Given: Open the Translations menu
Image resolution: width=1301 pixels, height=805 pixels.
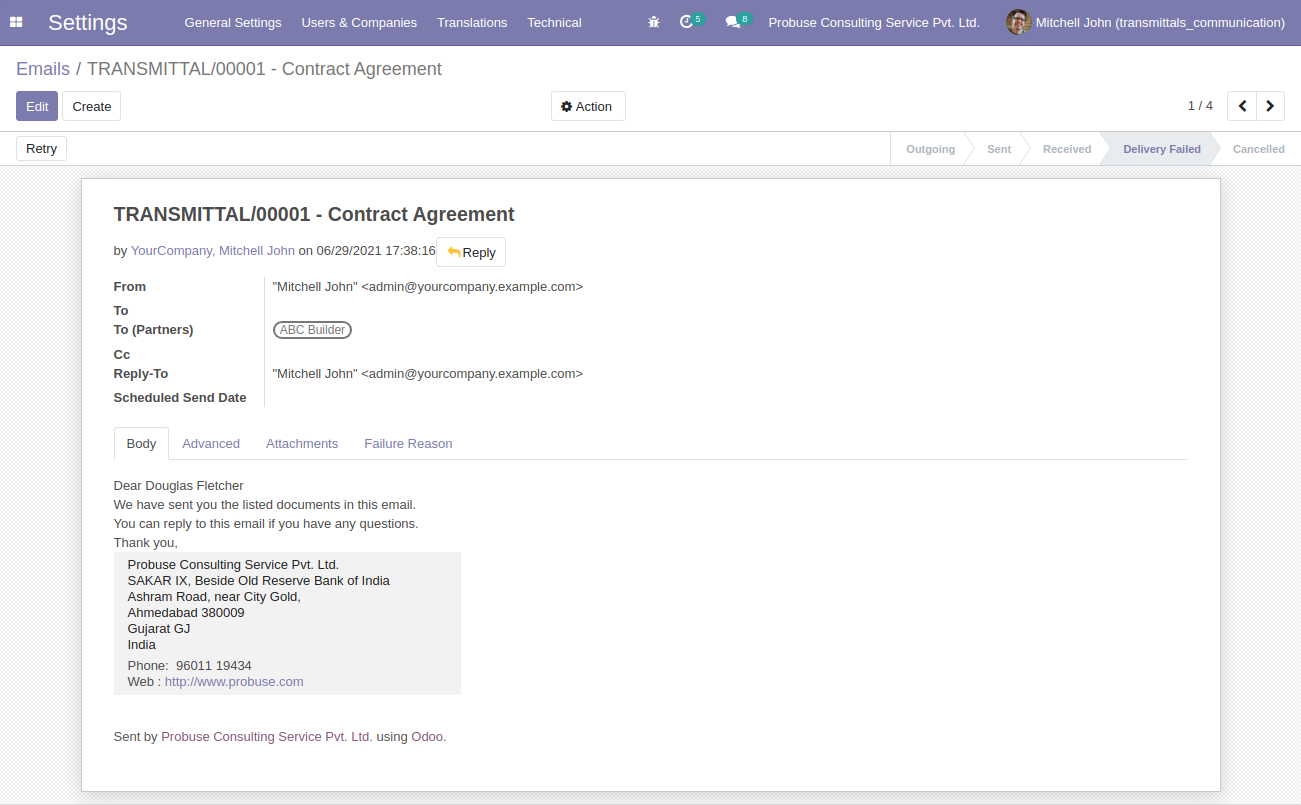Looking at the screenshot, I should (x=472, y=22).
